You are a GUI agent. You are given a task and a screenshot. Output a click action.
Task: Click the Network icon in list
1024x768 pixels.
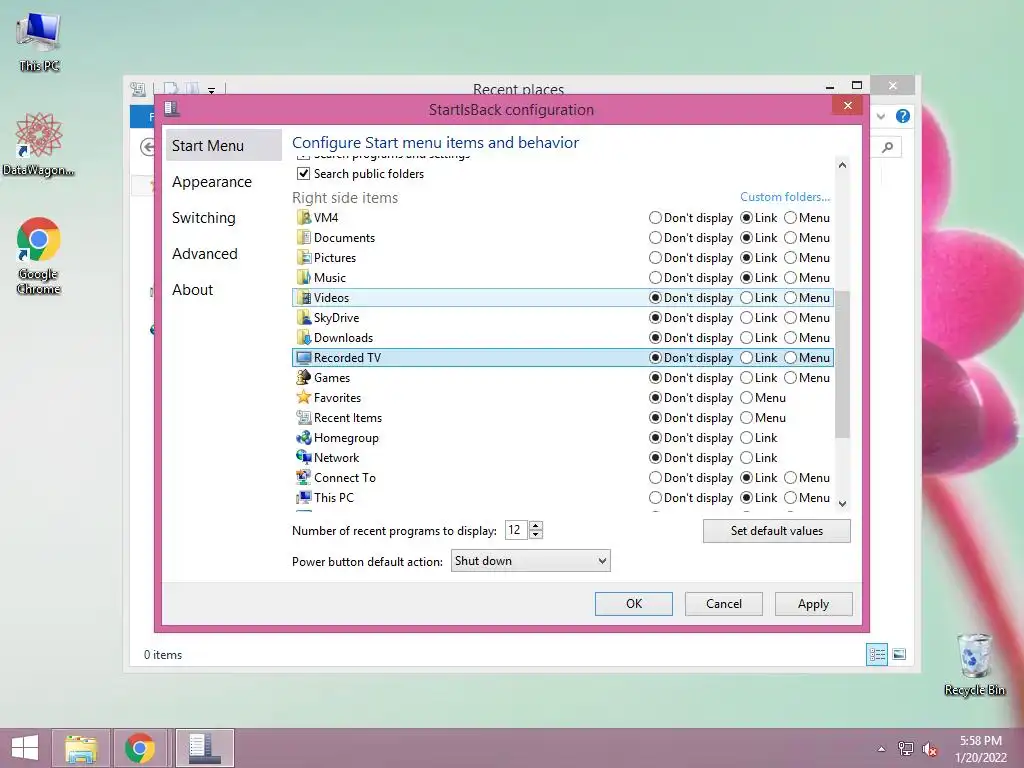coord(303,458)
